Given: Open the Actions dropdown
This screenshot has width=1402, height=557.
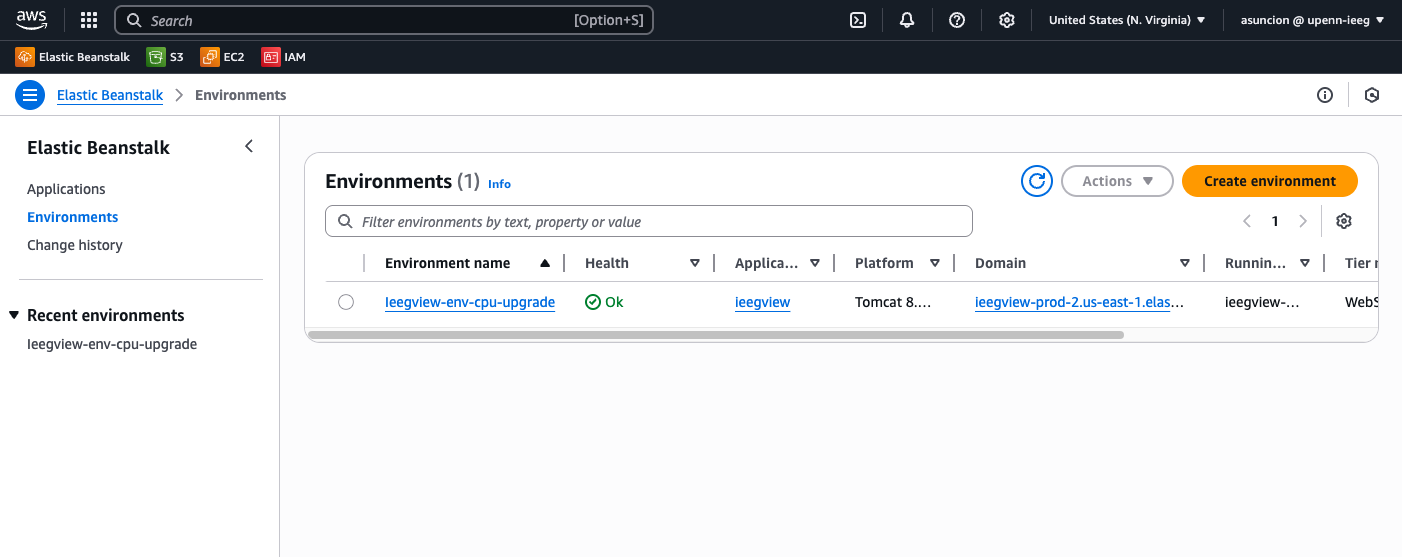Looking at the screenshot, I should [x=1117, y=181].
